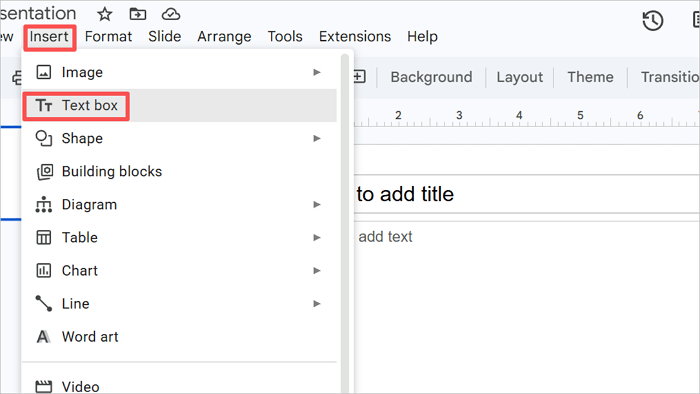Open the Help menu

(x=422, y=37)
